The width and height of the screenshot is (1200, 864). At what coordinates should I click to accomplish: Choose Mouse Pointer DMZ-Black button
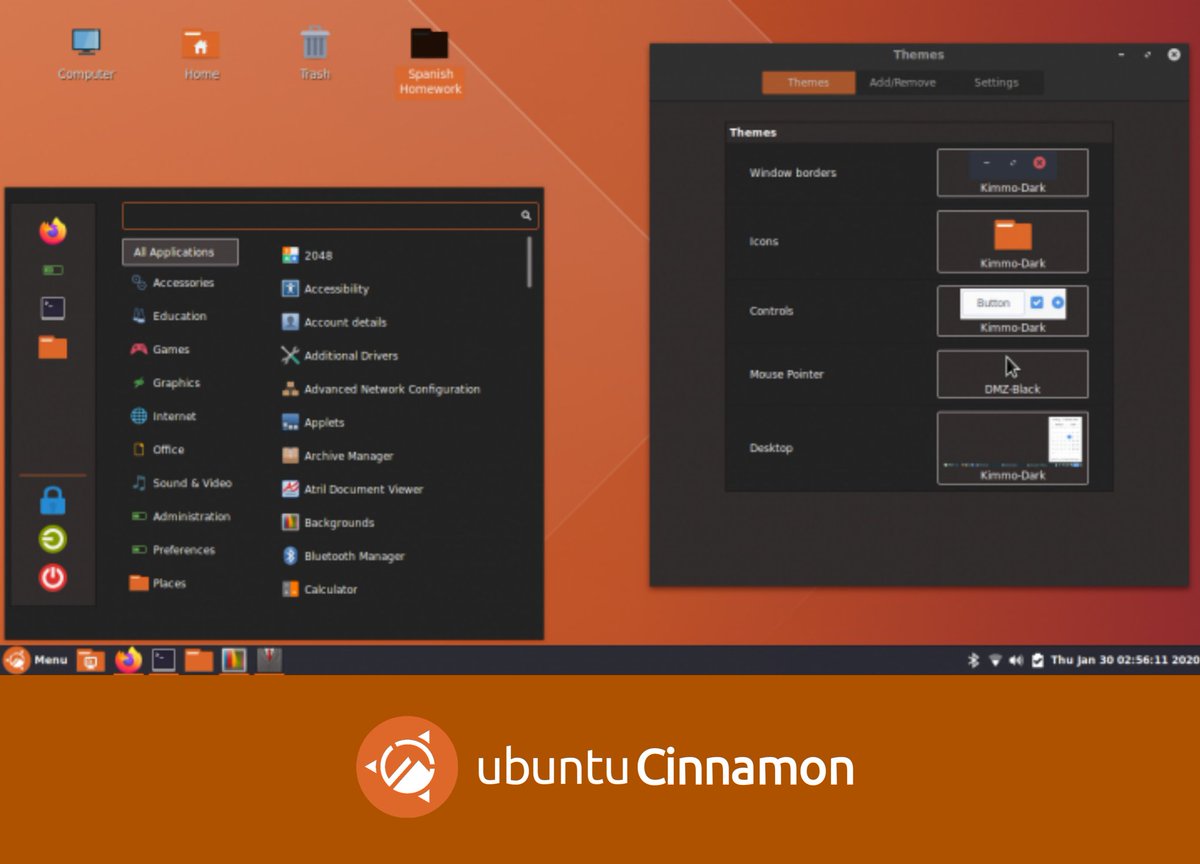tap(1012, 374)
